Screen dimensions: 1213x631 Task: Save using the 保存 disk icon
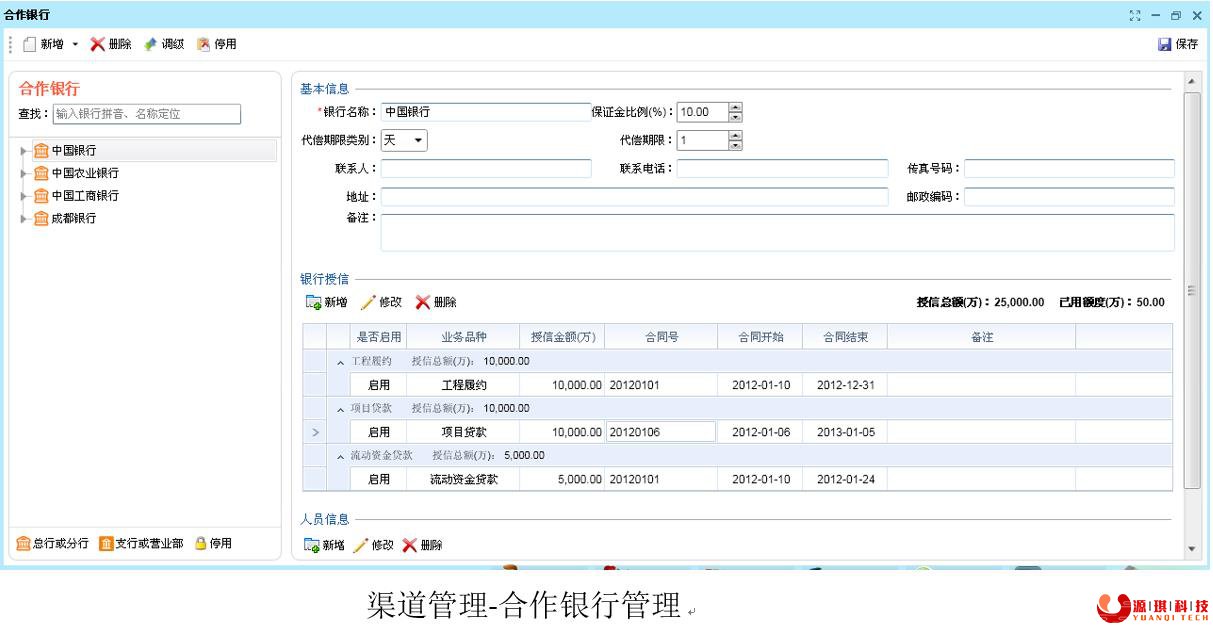click(1164, 44)
